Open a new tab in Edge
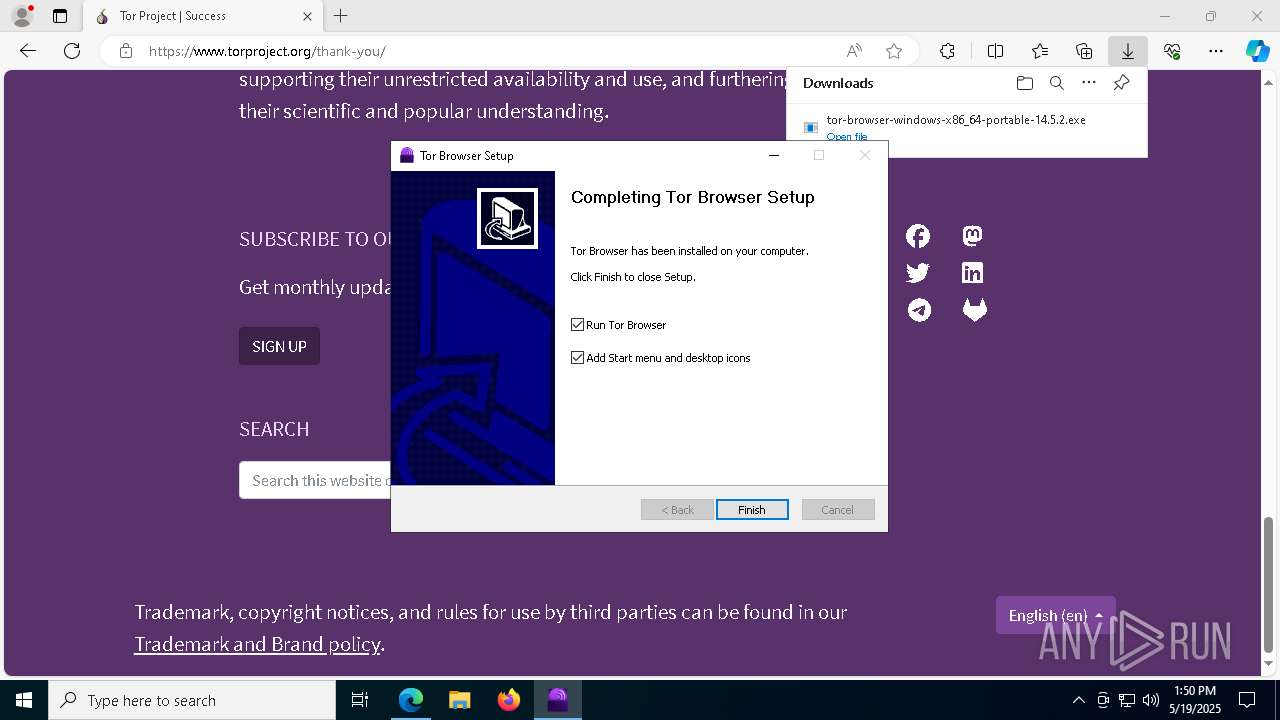Viewport: 1280px width, 720px height. click(341, 16)
